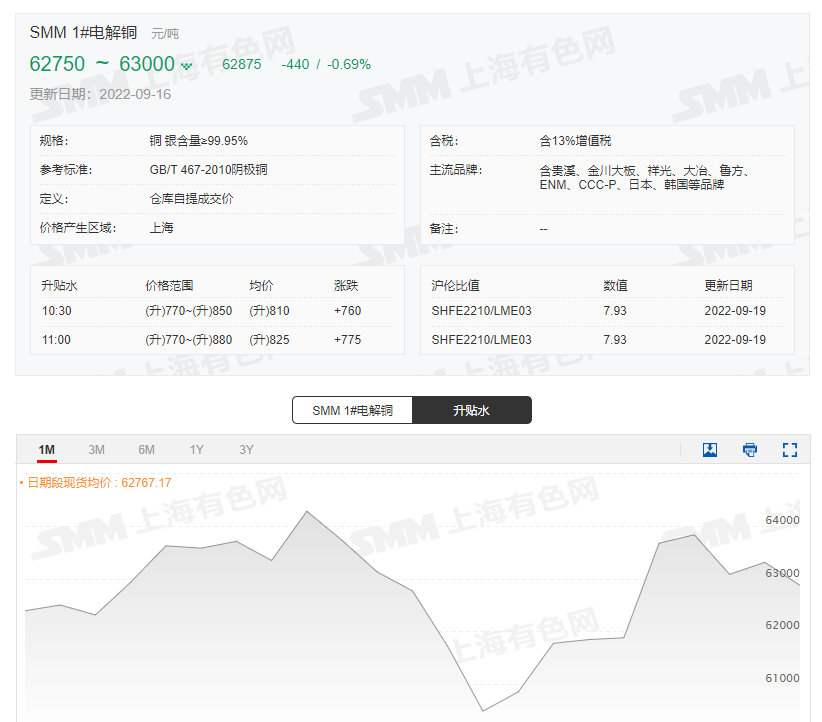
Task: Print the price chart icon
Action: point(750,449)
